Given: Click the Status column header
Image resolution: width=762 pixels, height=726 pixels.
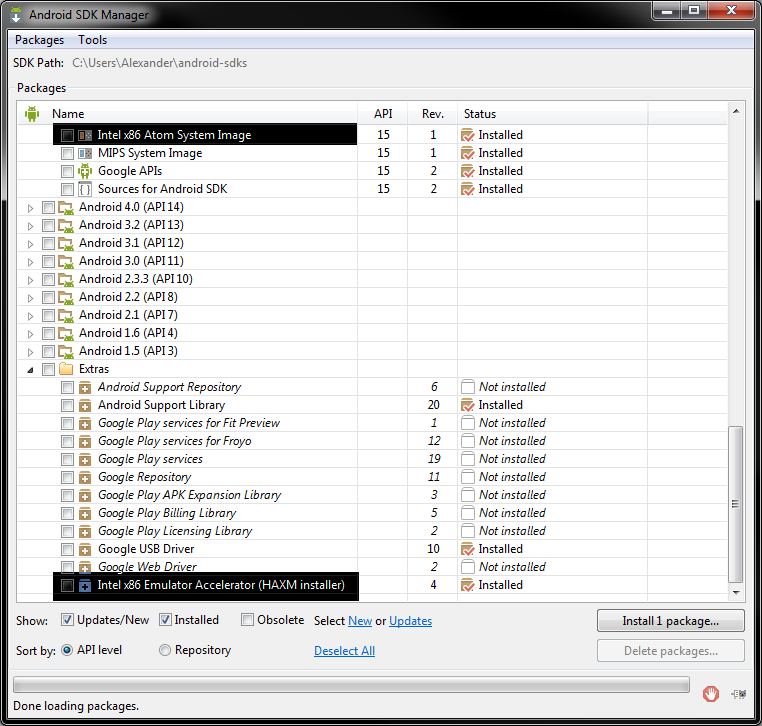Looking at the screenshot, I should tap(553, 114).
